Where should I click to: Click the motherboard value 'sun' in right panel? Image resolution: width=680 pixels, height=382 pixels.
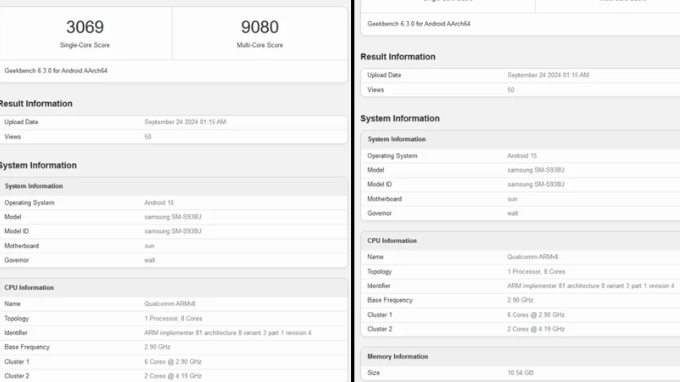(x=513, y=199)
